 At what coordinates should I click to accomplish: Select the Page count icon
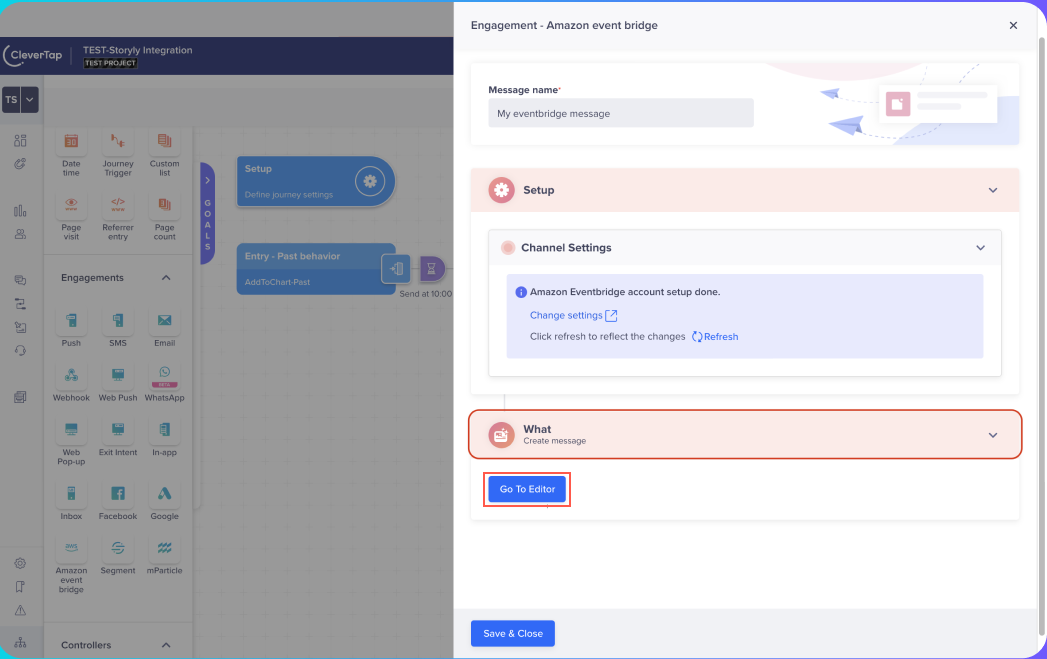(x=164, y=205)
